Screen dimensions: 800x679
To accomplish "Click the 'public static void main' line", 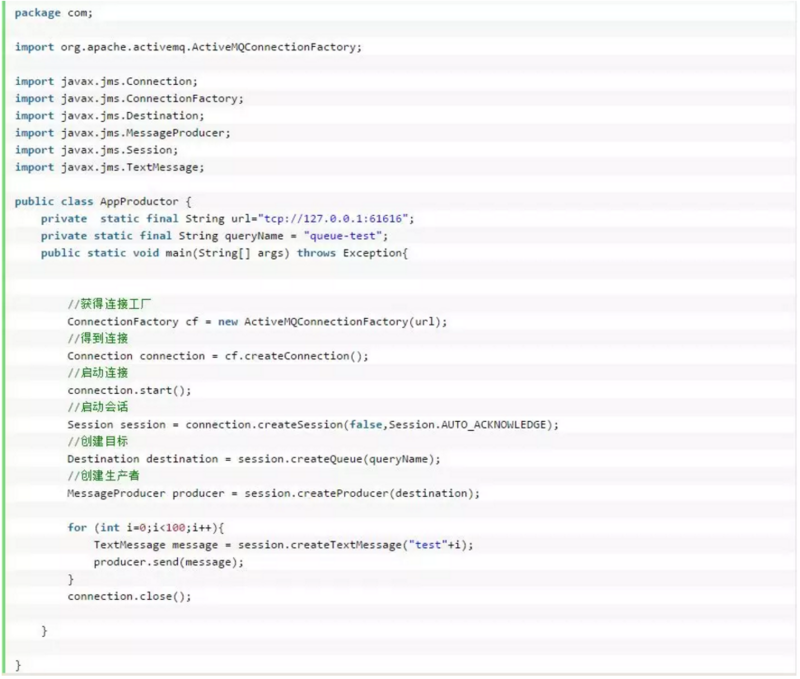I will point(224,253).
